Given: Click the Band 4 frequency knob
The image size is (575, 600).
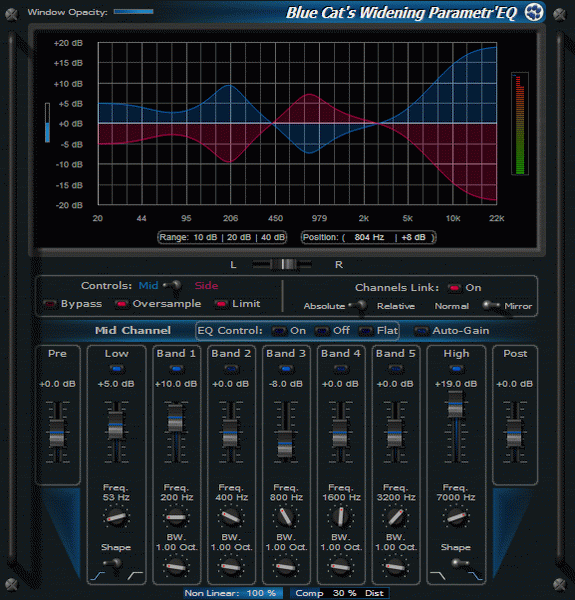Looking at the screenshot, I should pos(340,517).
